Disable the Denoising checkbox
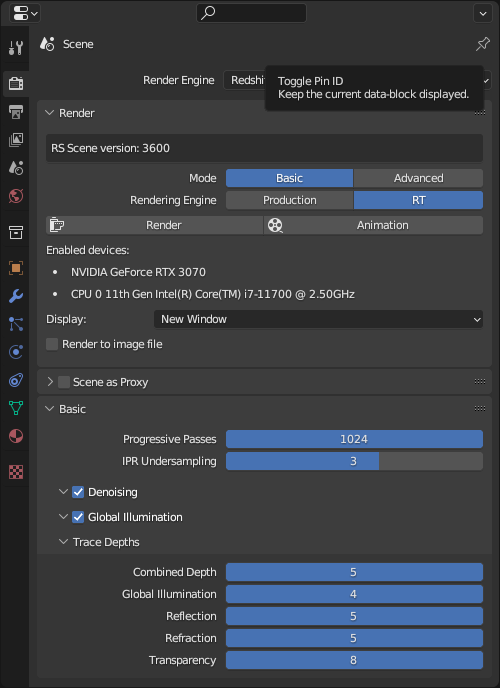The width and height of the screenshot is (500, 688). tap(78, 492)
